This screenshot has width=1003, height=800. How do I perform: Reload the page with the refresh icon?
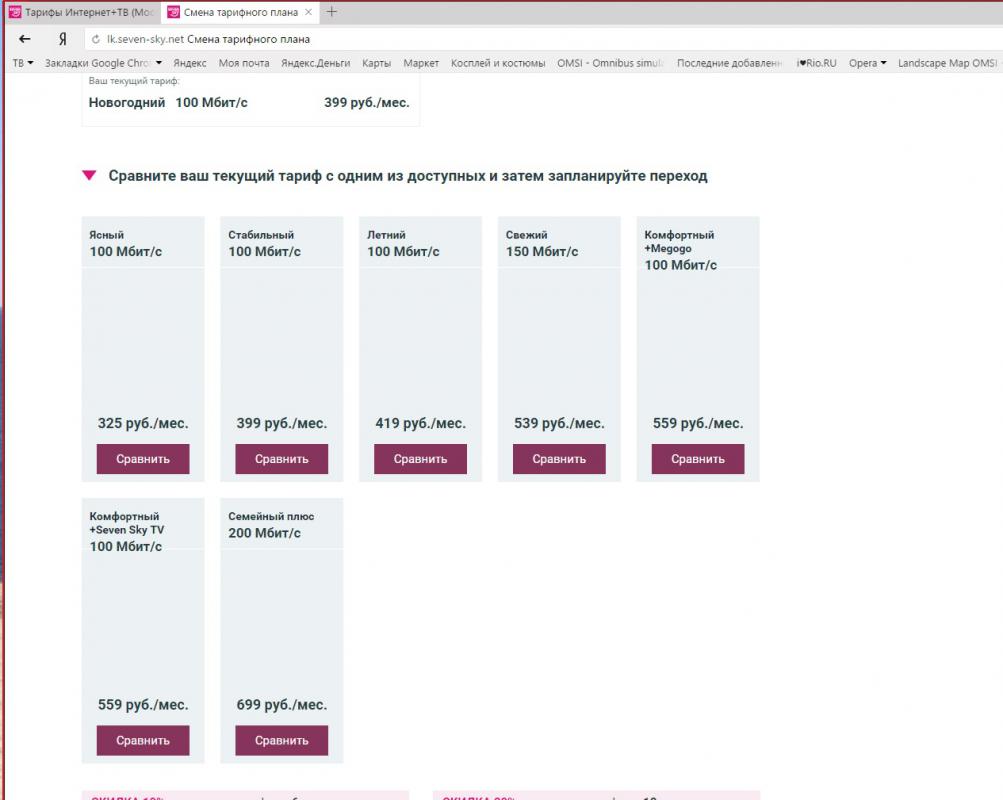tap(96, 40)
